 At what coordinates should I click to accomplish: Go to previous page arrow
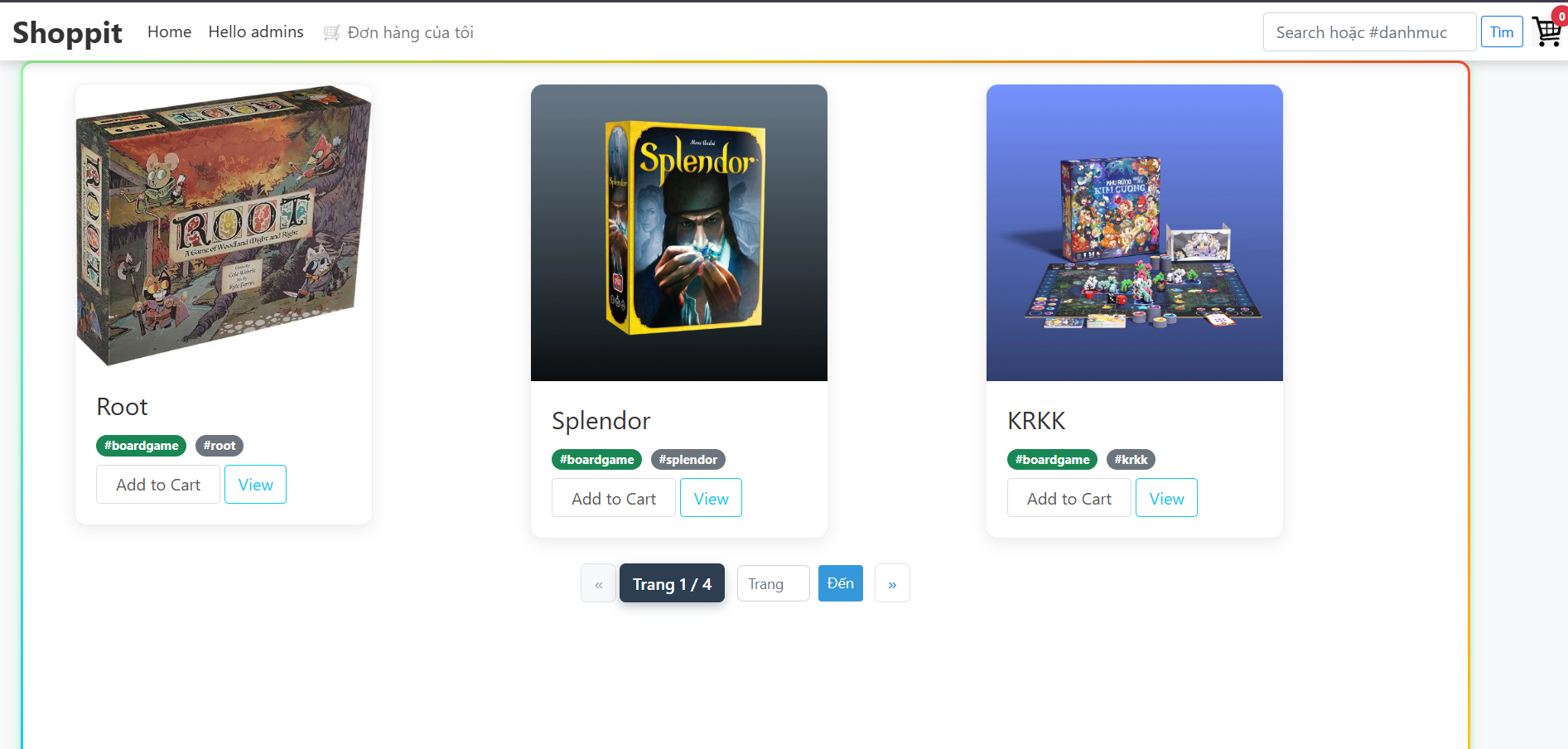click(598, 583)
